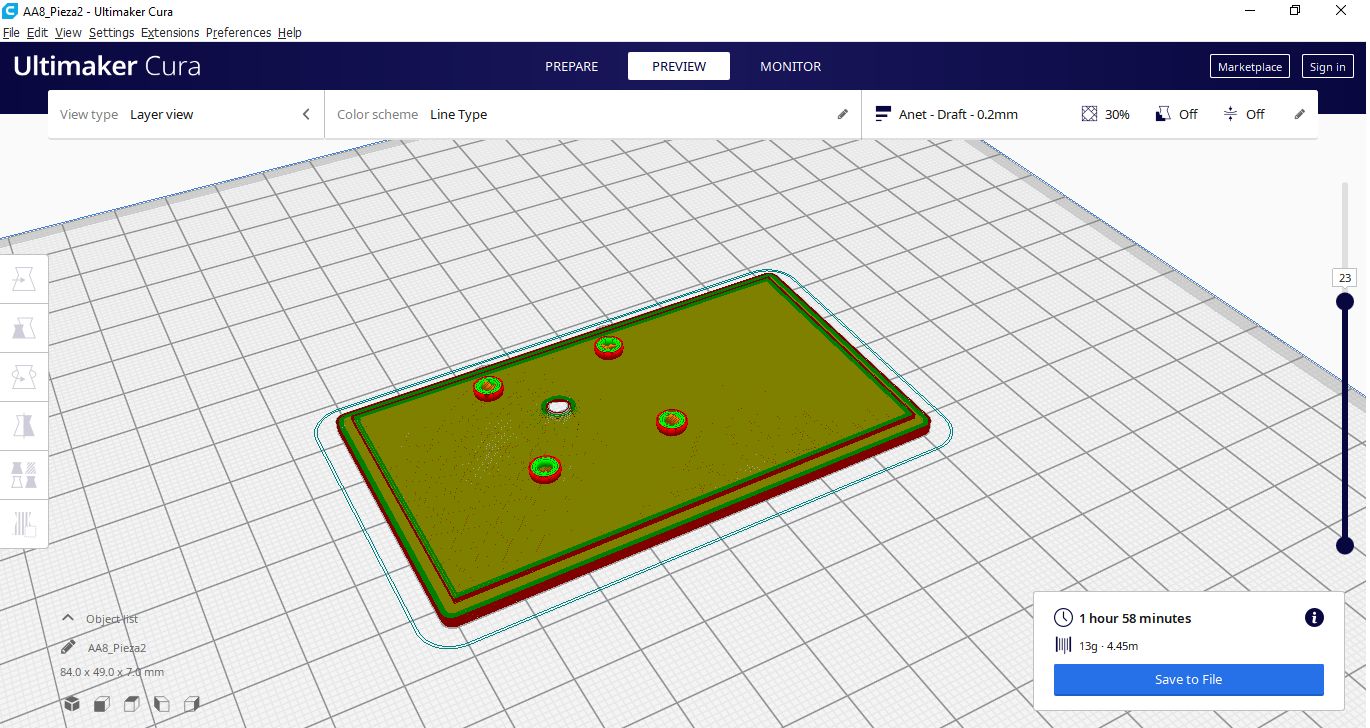Screen dimensions: 1370x728
Task: Open the View menu
Action: [x=68, y=32]
